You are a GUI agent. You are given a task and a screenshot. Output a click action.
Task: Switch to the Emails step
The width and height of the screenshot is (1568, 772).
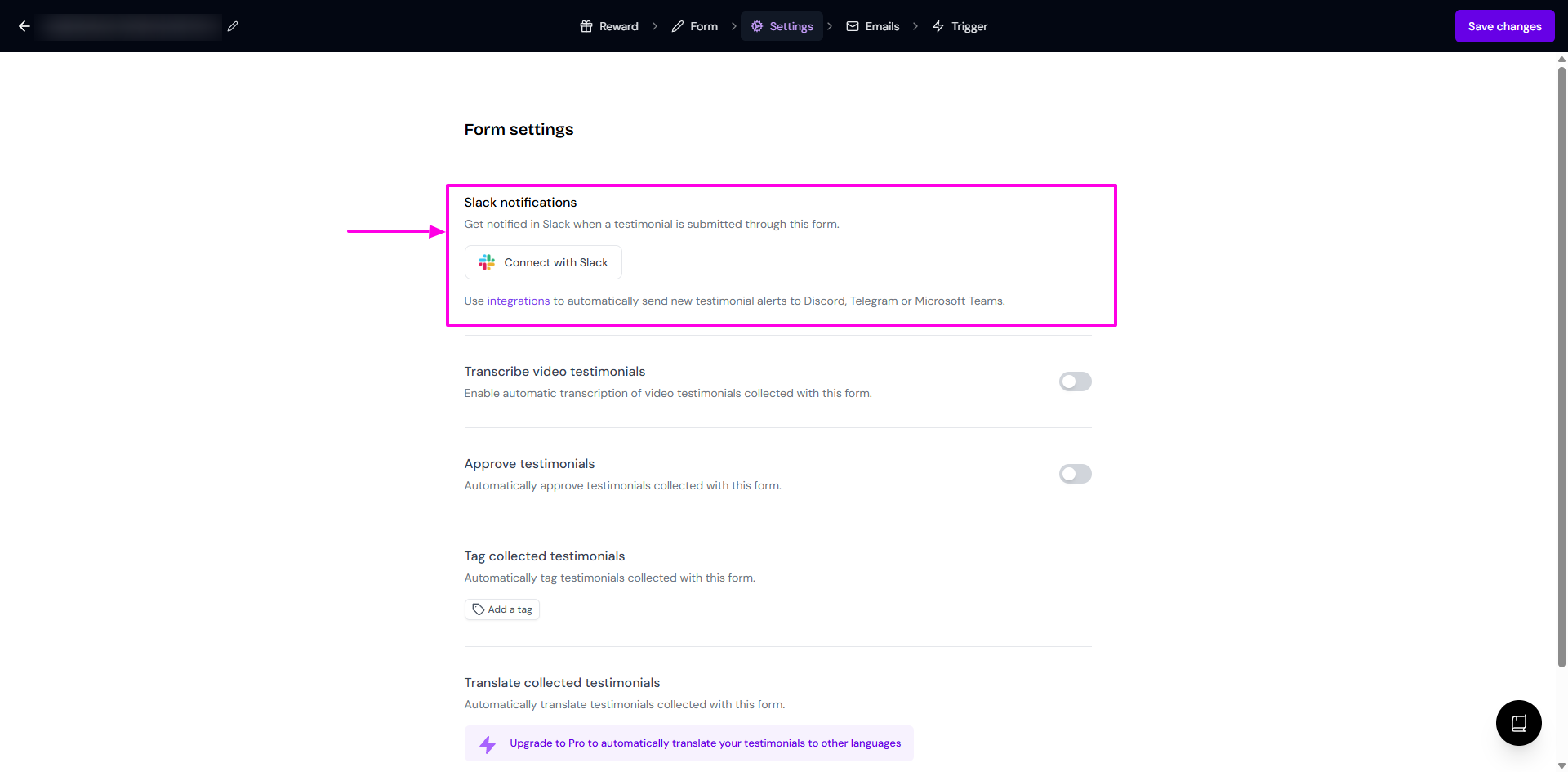(x=873, y=26)
